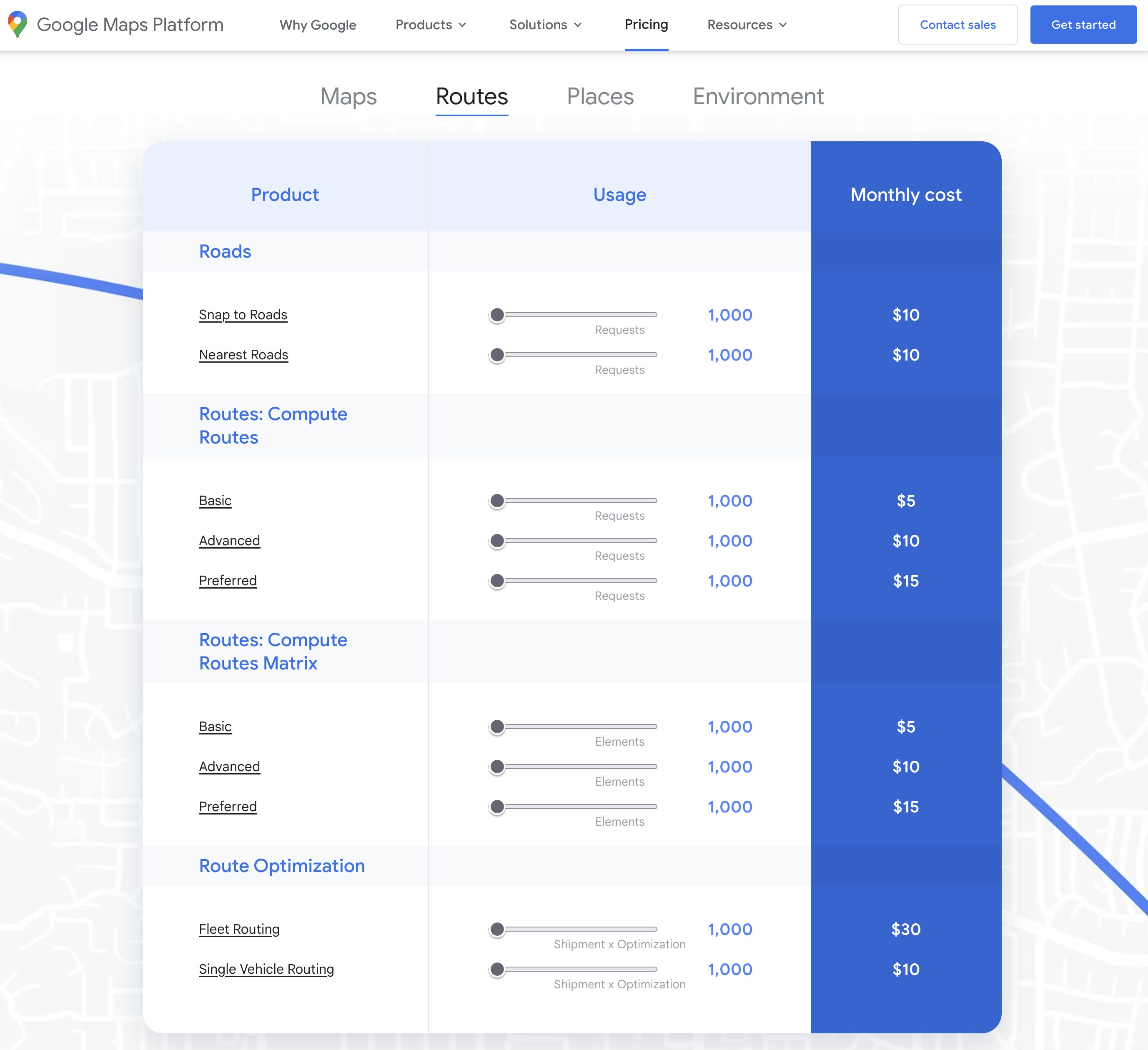1148x1050 pixels.
Task: Click Advanced under Compute Routes Matrix
Action: tap(230, 767)
